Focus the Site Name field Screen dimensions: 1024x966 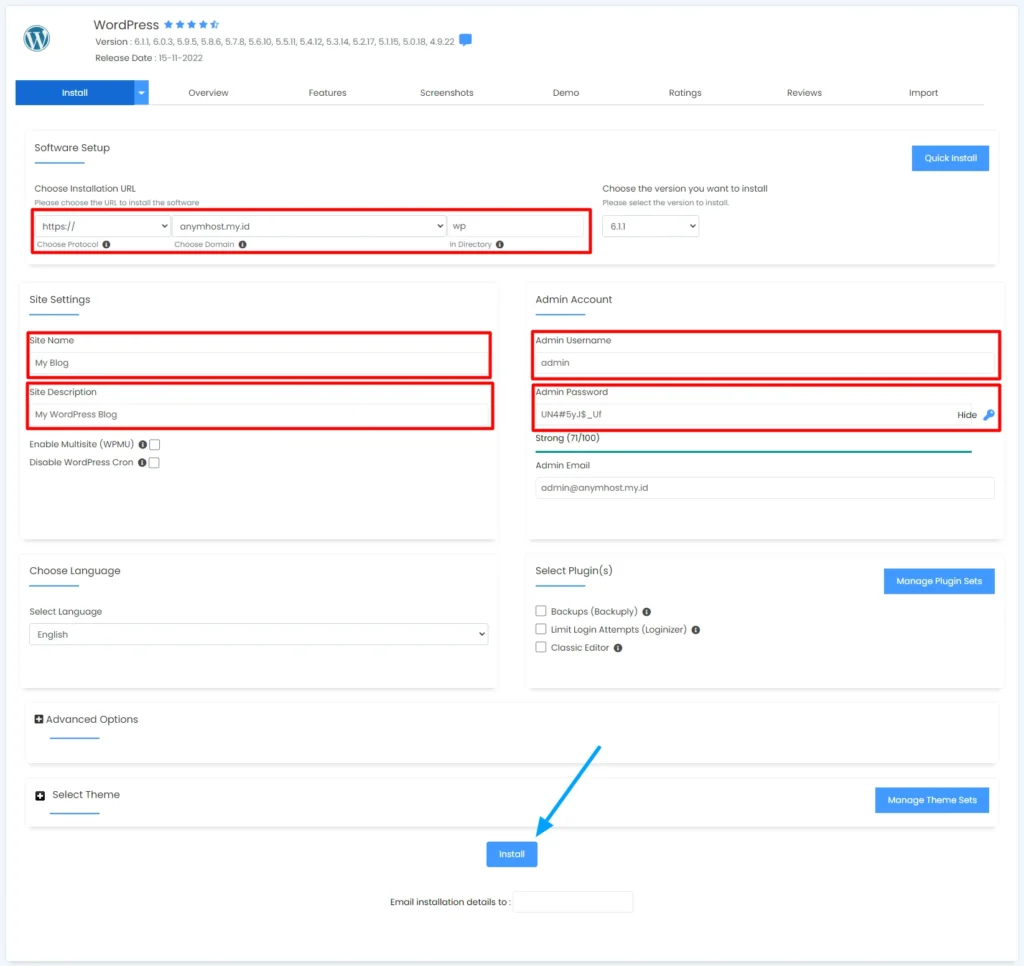pyautogui.click(x=259, y=362)
